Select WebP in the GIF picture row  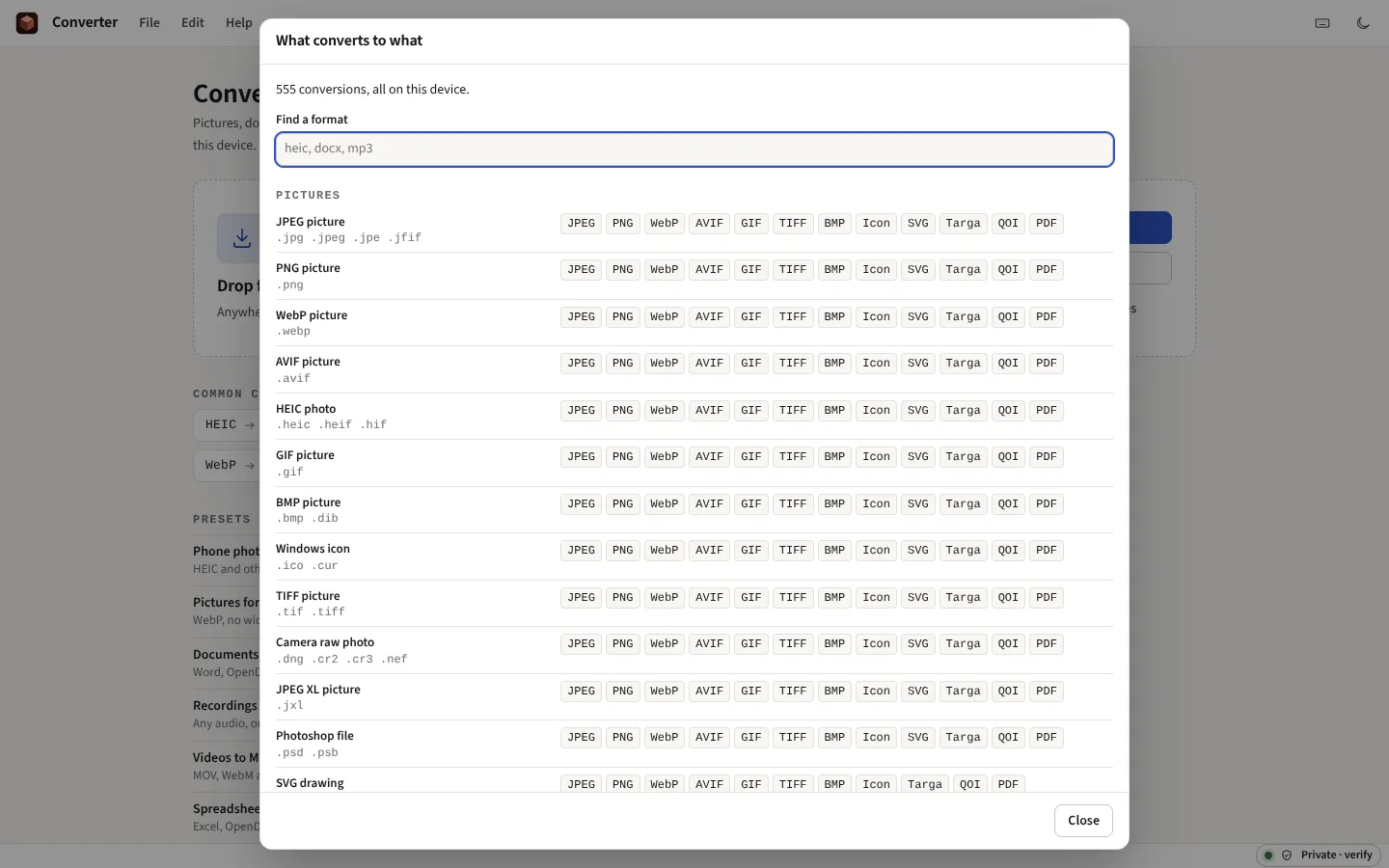click(x=664, y=456)
